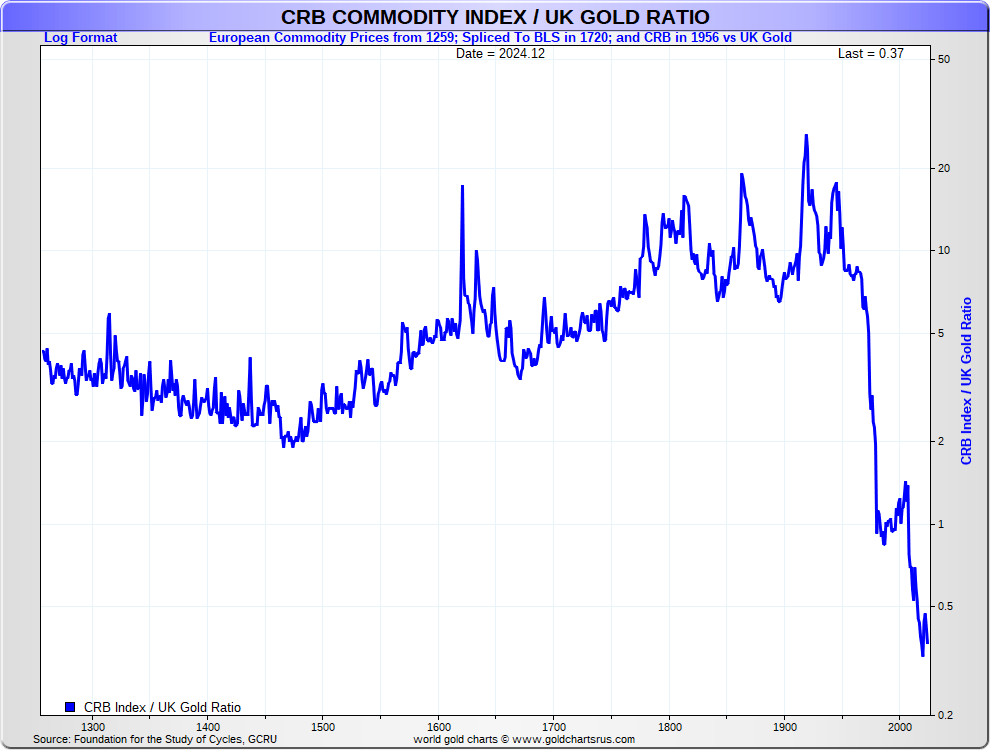This screenshot has width=990, height=750.
Task: Click the x-axis label 1600
Action: 438,727
